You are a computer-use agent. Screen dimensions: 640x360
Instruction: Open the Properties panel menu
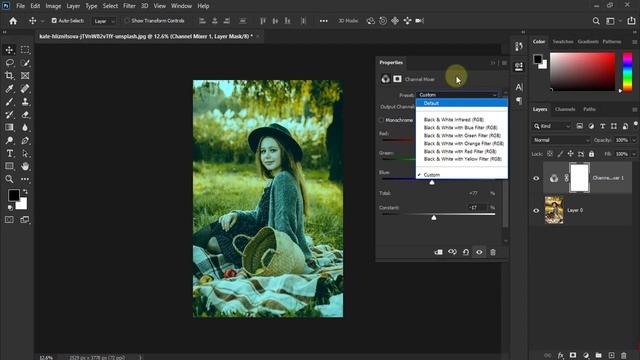click(x=504, y=63)
